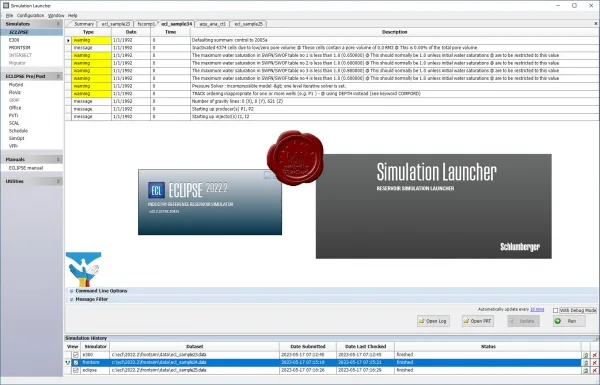Viewport: 600px width, 385px height.
Task: Switch to the aqs_ana_ct1 tab
Action: pyautogui.click(x=213, y=24)
